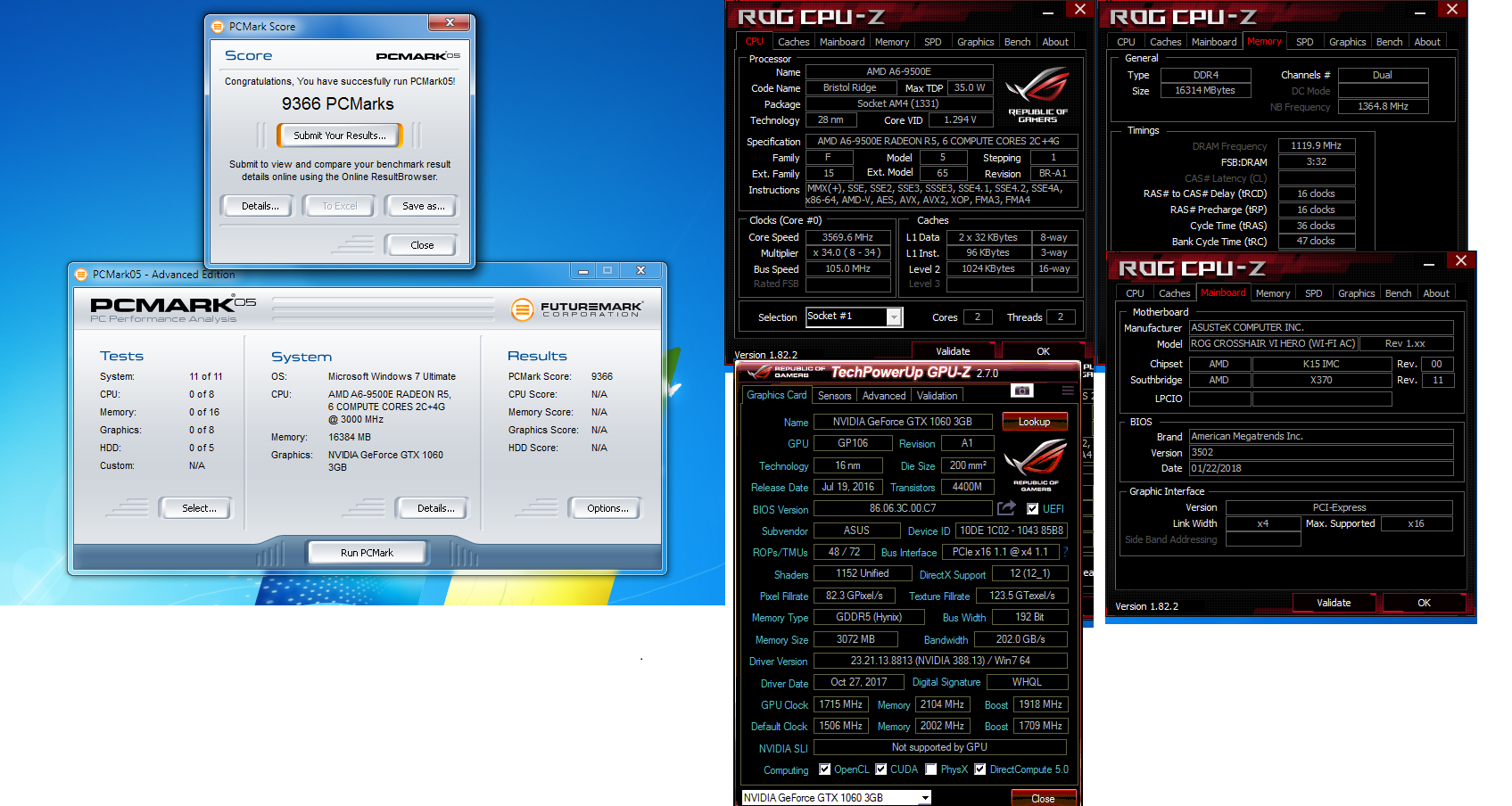Viewport: 1512px width, 806px height.
Task: Click the PCMark05 Advanced Edition title bar icon
Action: (x=81, y=275)
